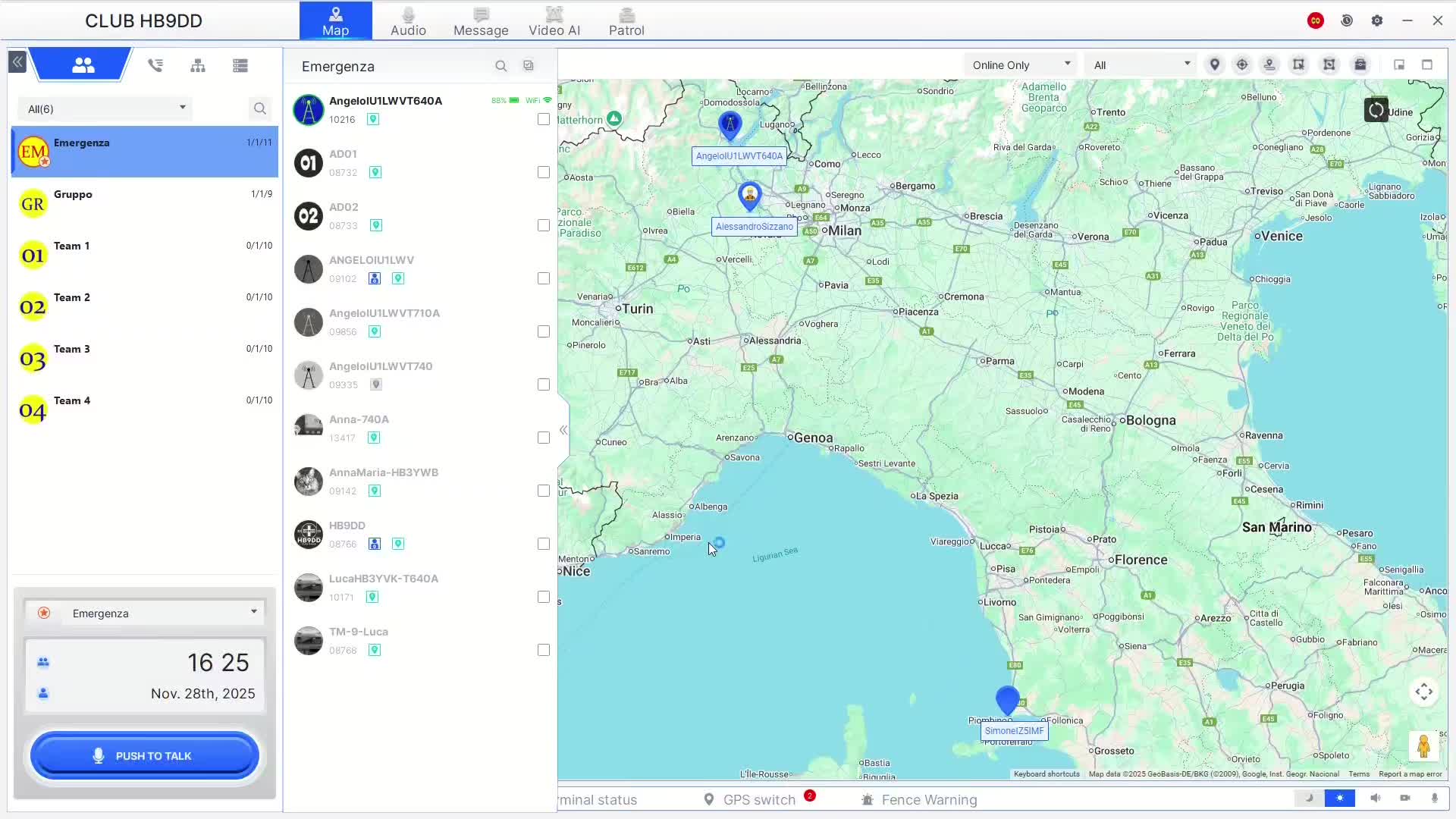Drop the Street View pegman on map
This screenshot has height=819, width=1456.
coord(1423,746)
